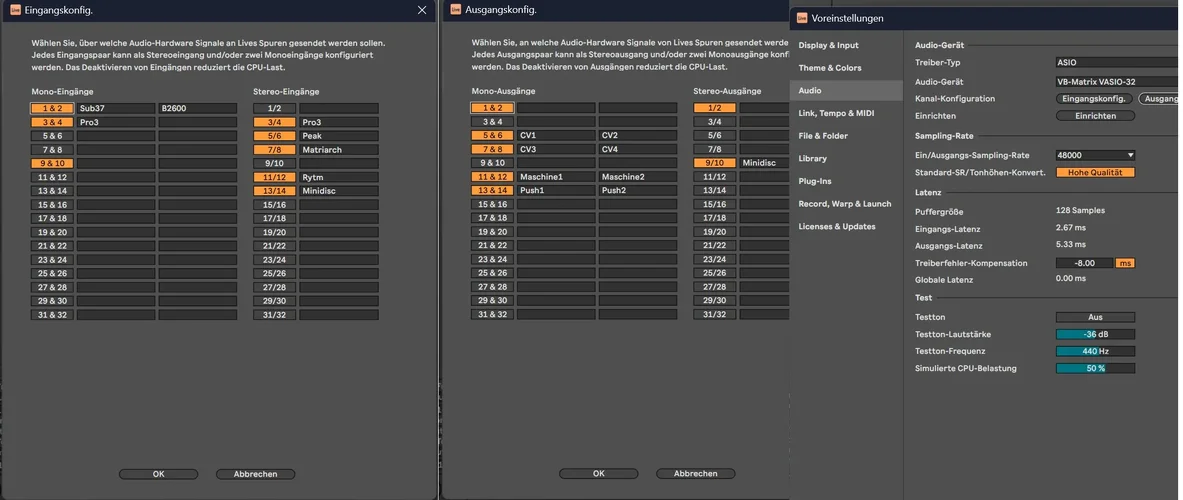
Task: Click the Testton-Lautstärke -36 dB slider
Action: point(1095,334)
